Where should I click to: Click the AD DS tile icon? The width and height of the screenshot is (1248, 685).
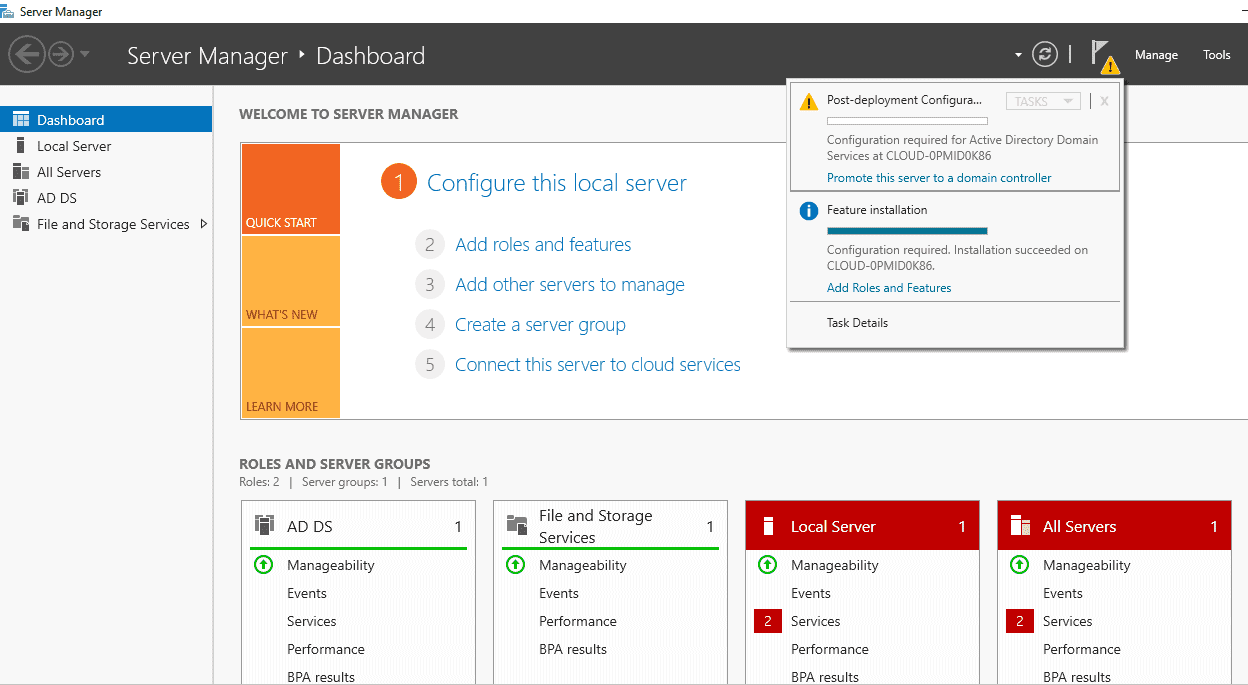pos(264,525)
